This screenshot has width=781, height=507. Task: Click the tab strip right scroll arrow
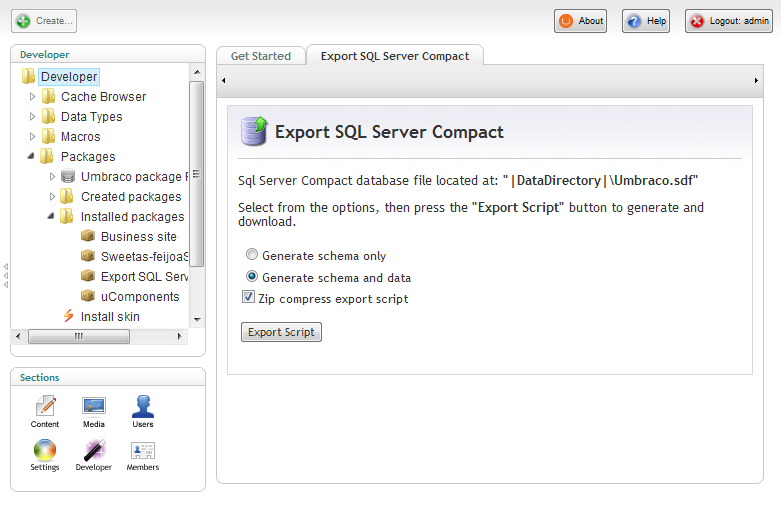[x=756, y=80]
